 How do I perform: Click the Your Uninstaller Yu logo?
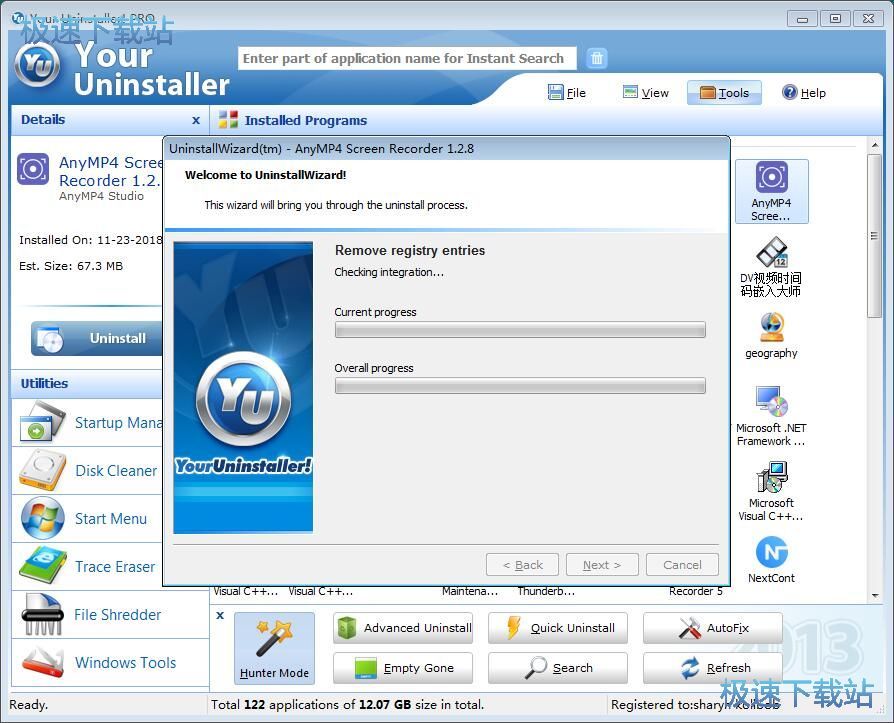(37, 64)
